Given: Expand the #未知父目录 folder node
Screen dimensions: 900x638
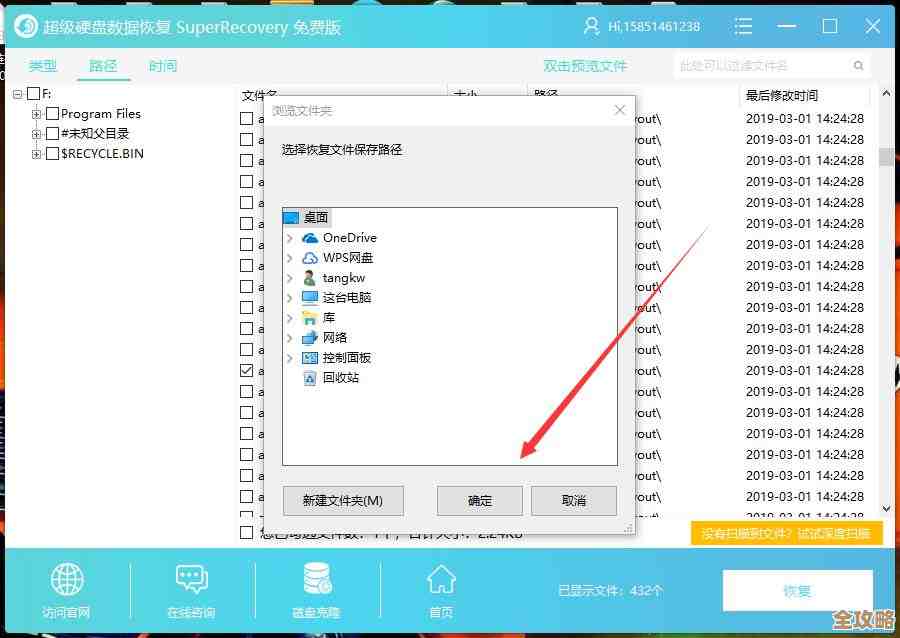Looking at the screenshot, I should [x=37, y=133].
